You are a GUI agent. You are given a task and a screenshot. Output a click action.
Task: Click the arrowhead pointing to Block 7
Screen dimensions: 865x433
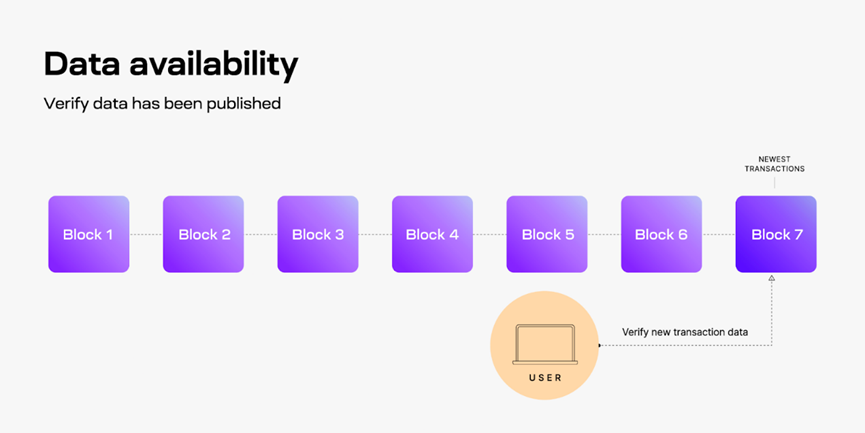tap(772, 278)
